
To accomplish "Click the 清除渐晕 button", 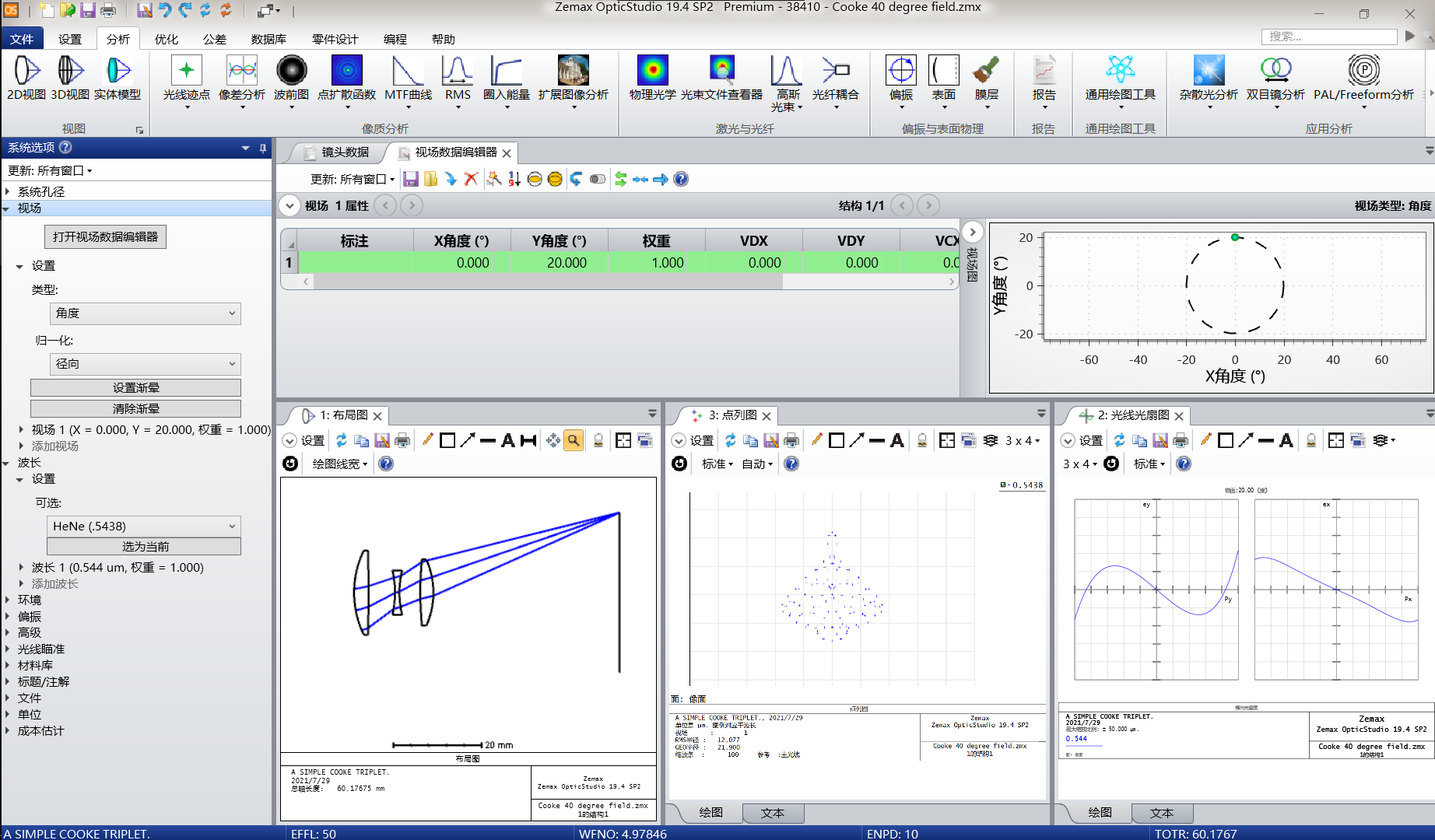I will pos(136,408).
